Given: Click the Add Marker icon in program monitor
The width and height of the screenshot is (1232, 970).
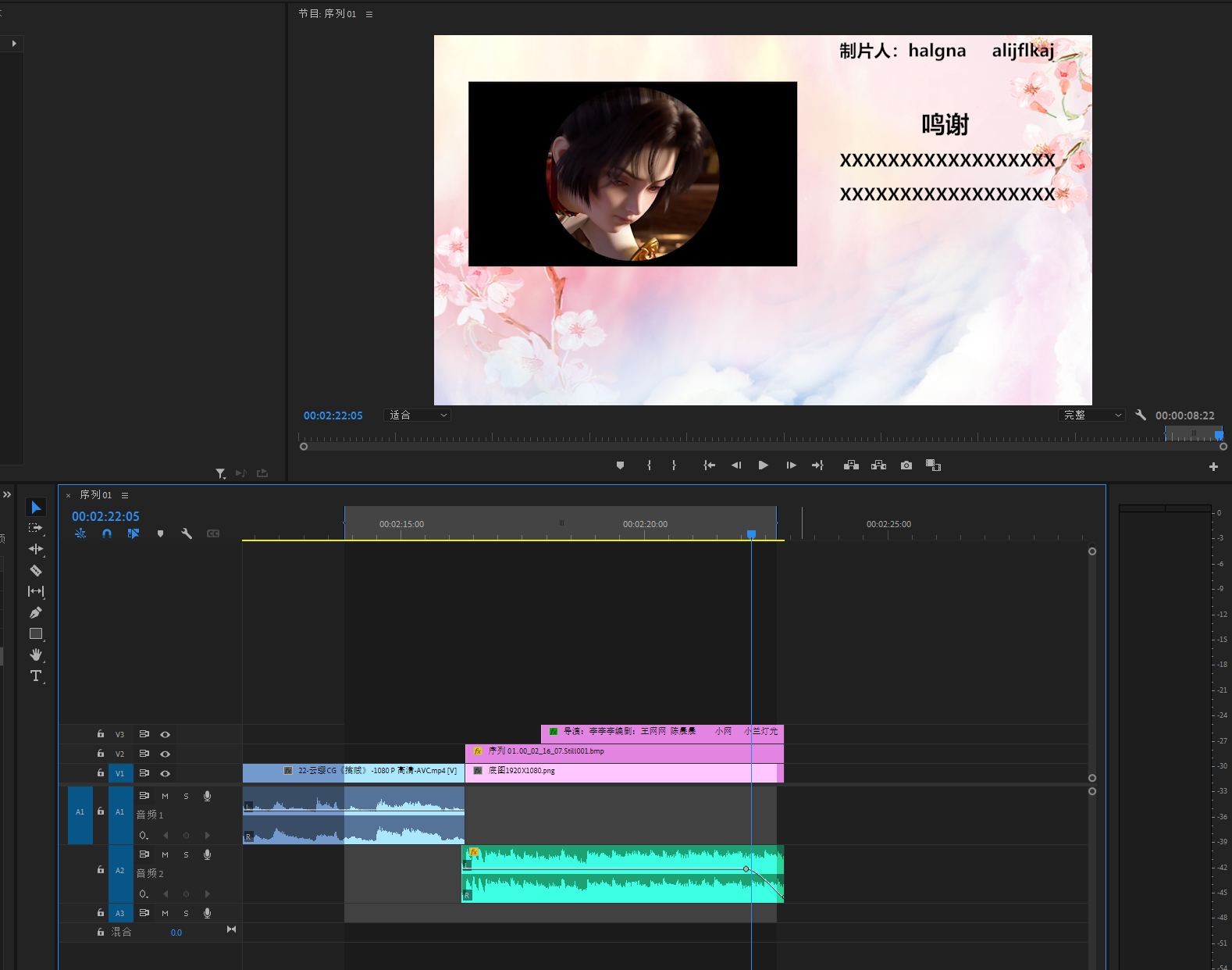Looking at the screenshot, I should click(620, 465).
